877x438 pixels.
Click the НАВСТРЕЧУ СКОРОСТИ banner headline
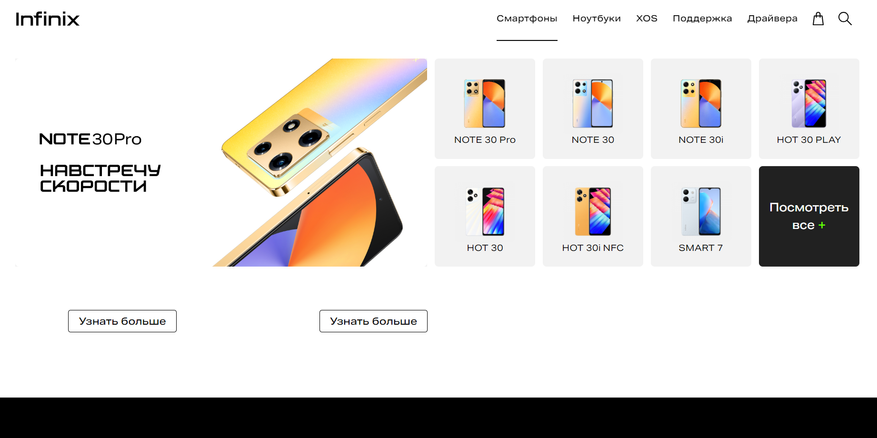point(100,178)
